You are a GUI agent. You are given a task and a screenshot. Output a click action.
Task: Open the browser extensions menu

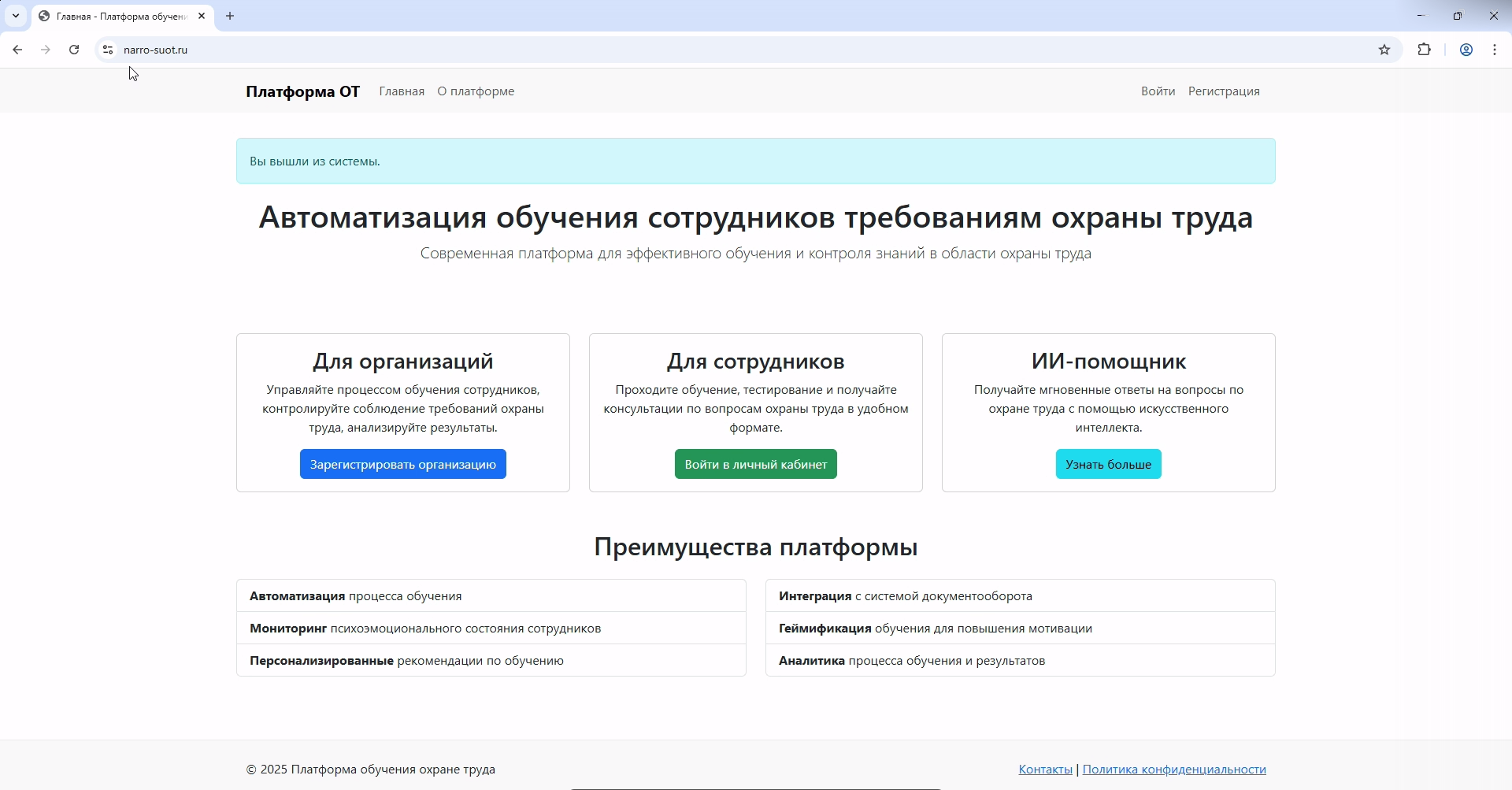click(x=1425, y=50)
